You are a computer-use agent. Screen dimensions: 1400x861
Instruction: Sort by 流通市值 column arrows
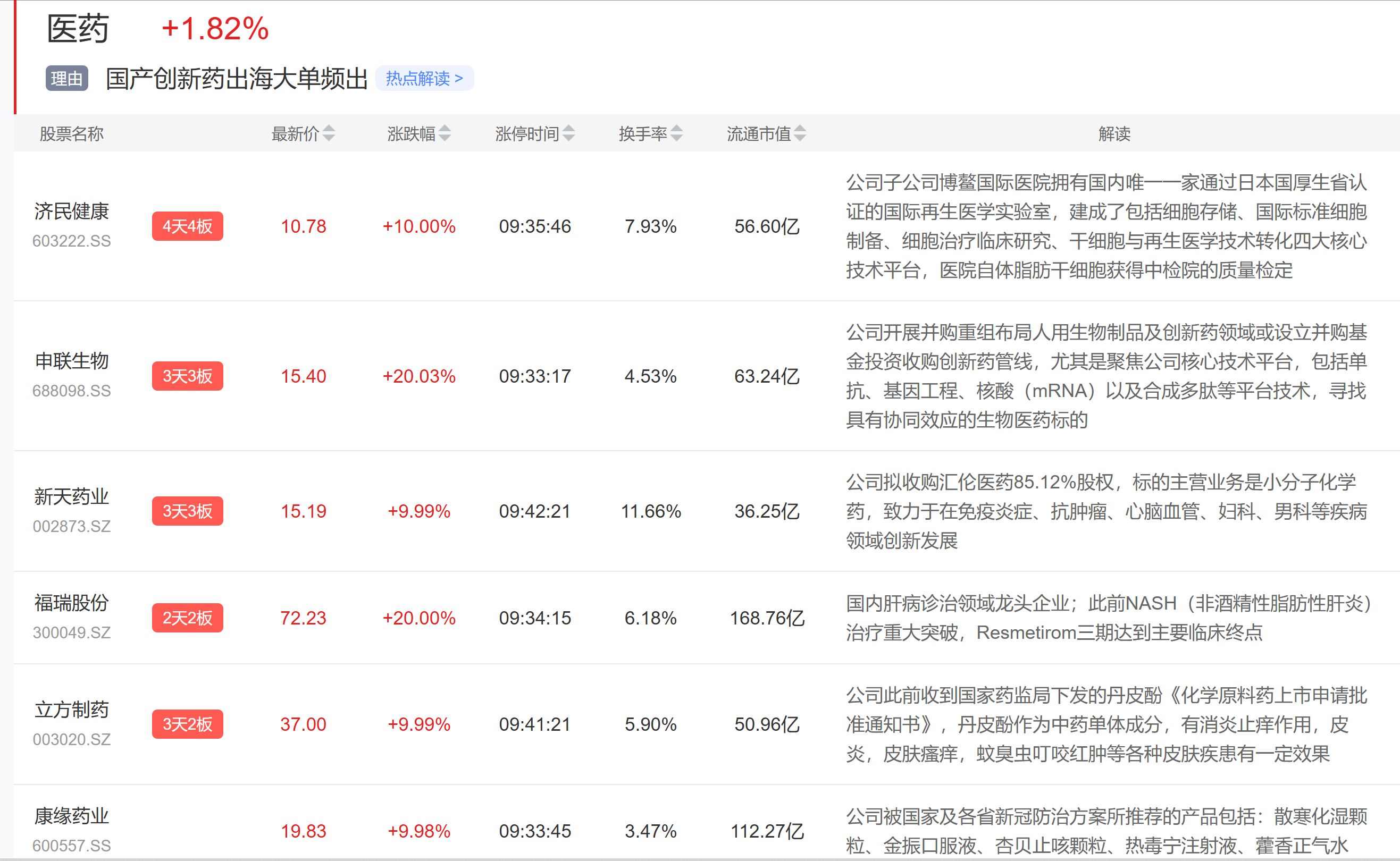[800, 134]
